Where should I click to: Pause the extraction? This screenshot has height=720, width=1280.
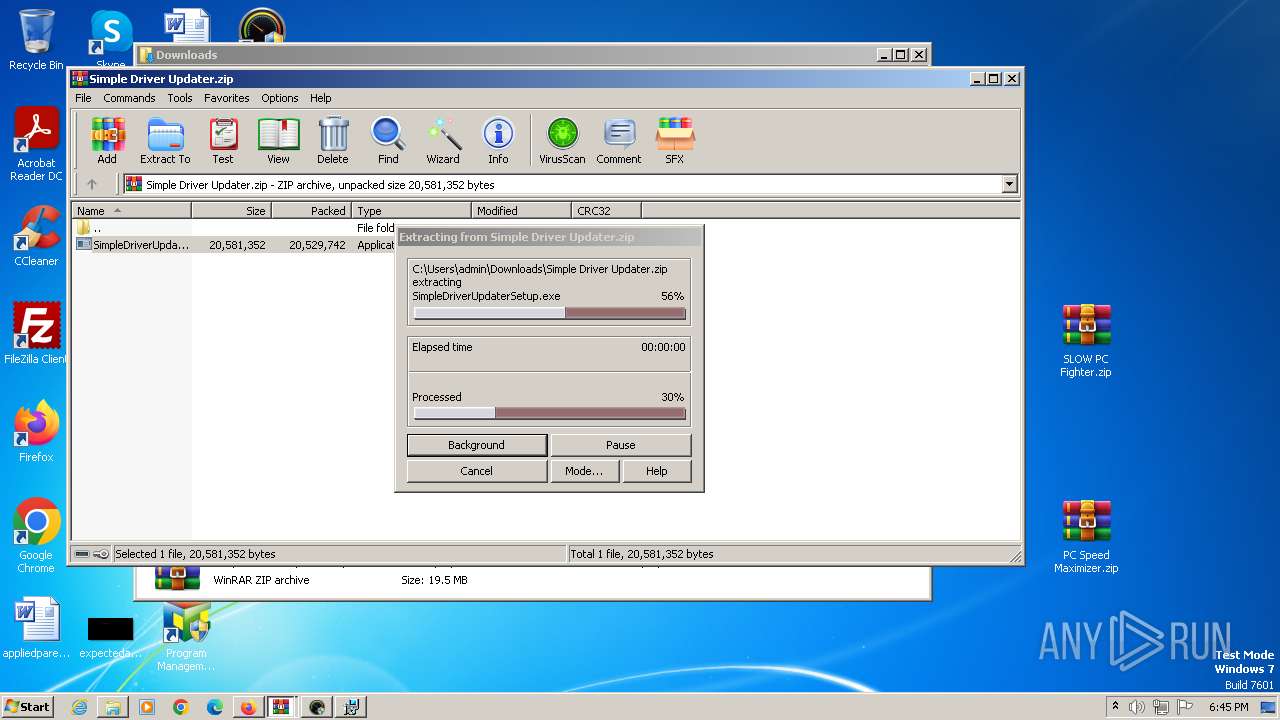pyautogui.click(x=621, y=445)
